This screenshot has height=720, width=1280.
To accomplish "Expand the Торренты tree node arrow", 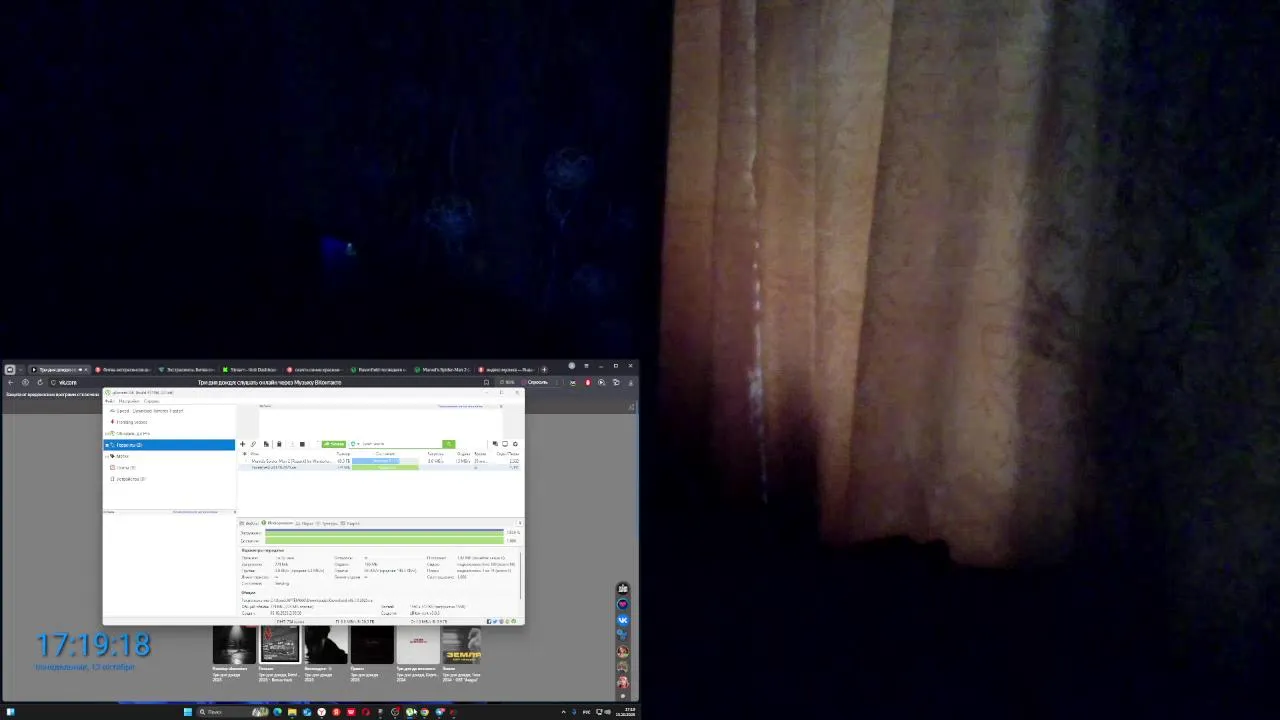I will (106, 445).
